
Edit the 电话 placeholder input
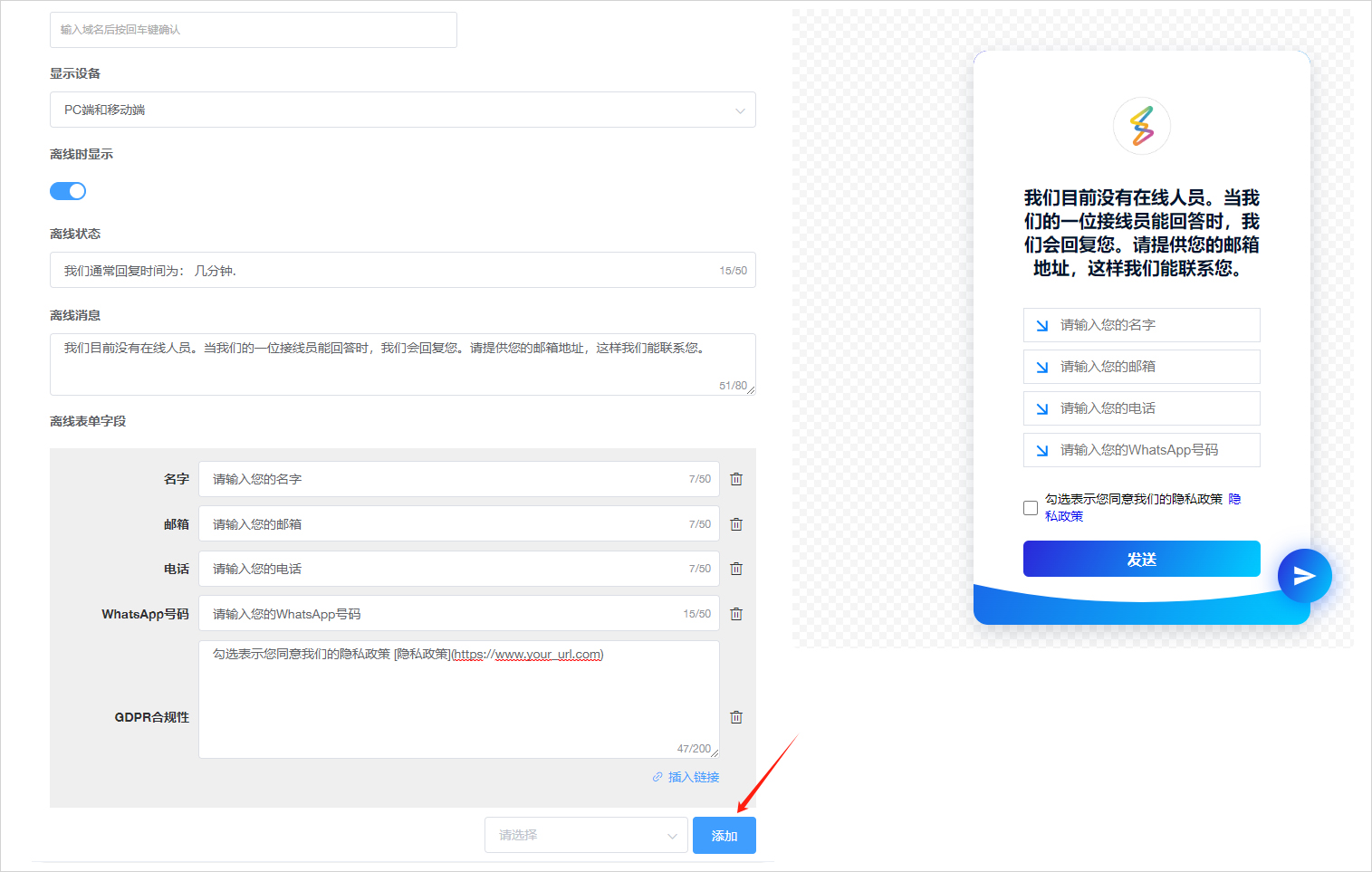pos(459,569)
